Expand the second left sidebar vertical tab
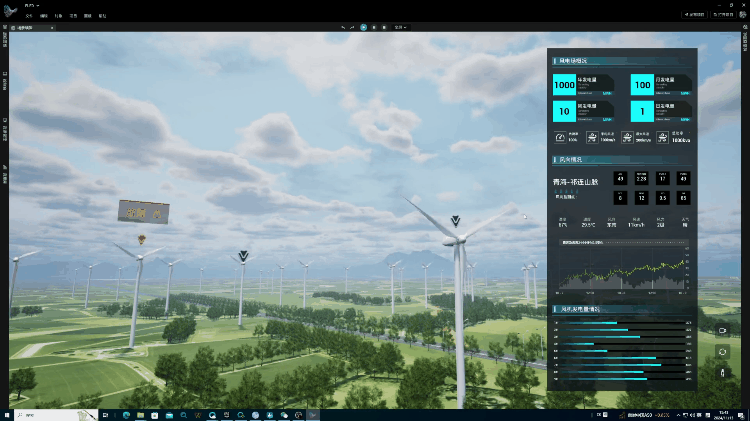Image resolution: width=750 pixels, height=421 pixels. point(5,84)
